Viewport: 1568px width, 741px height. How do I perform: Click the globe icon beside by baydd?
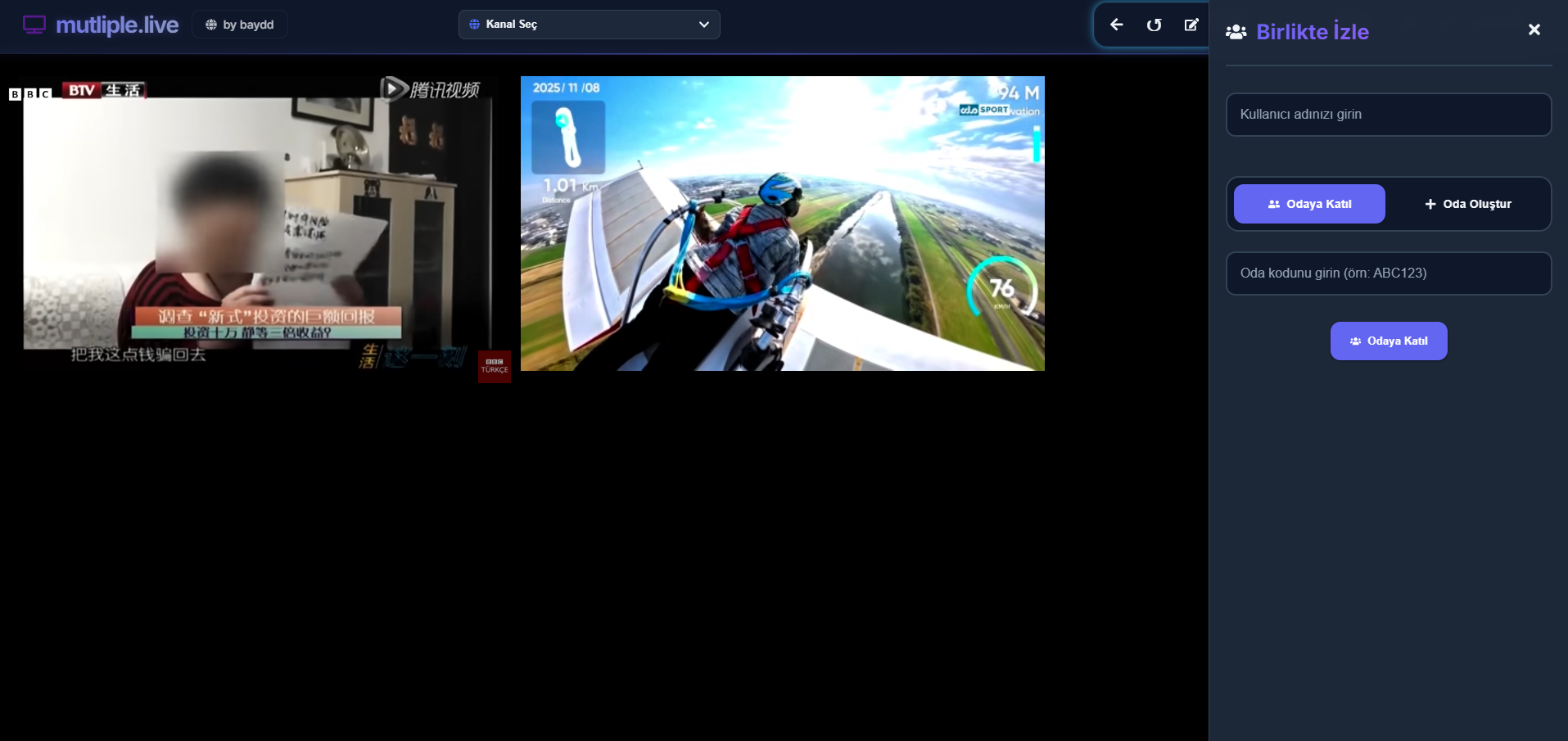coord(211,25)
